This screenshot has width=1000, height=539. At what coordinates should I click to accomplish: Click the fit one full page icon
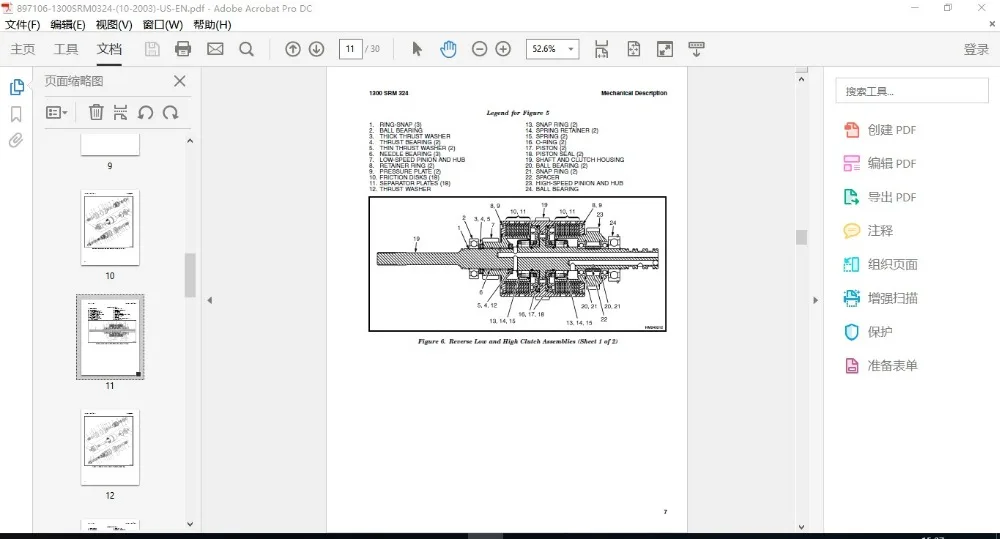[634, 49]
